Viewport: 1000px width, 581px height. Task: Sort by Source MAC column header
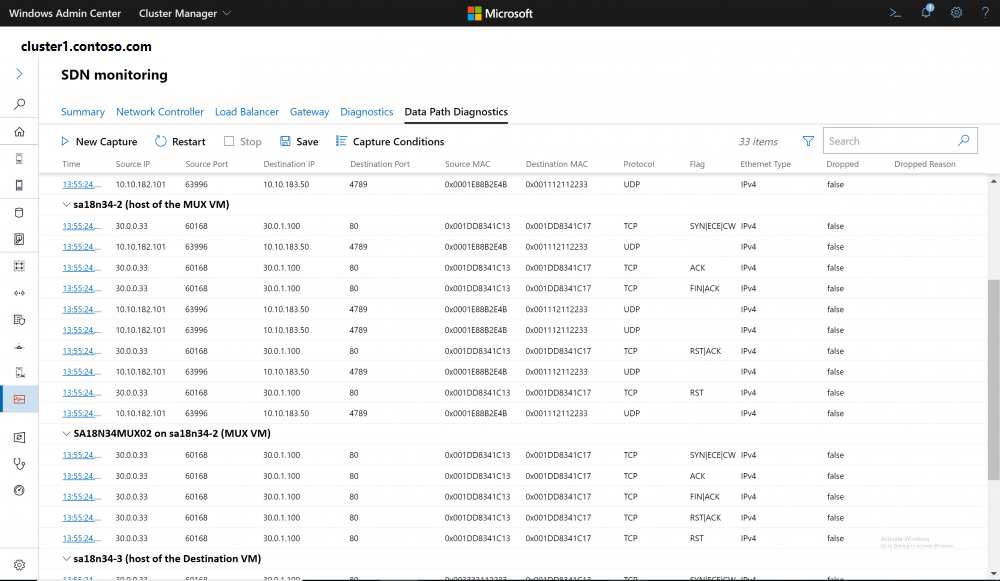[467, 164]
